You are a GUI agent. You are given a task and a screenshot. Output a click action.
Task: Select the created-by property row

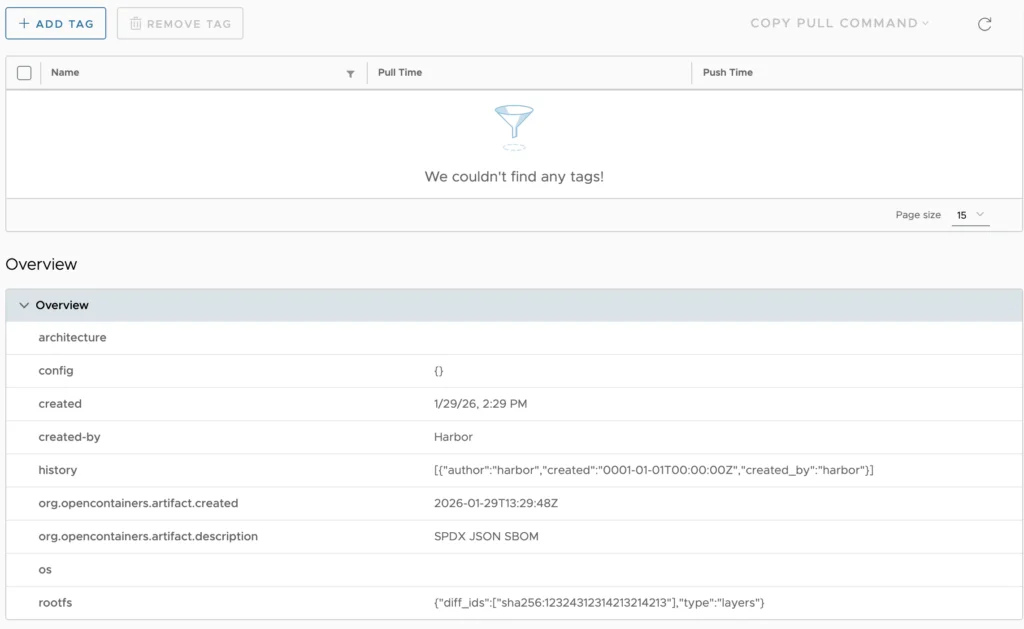coord(71,437)
